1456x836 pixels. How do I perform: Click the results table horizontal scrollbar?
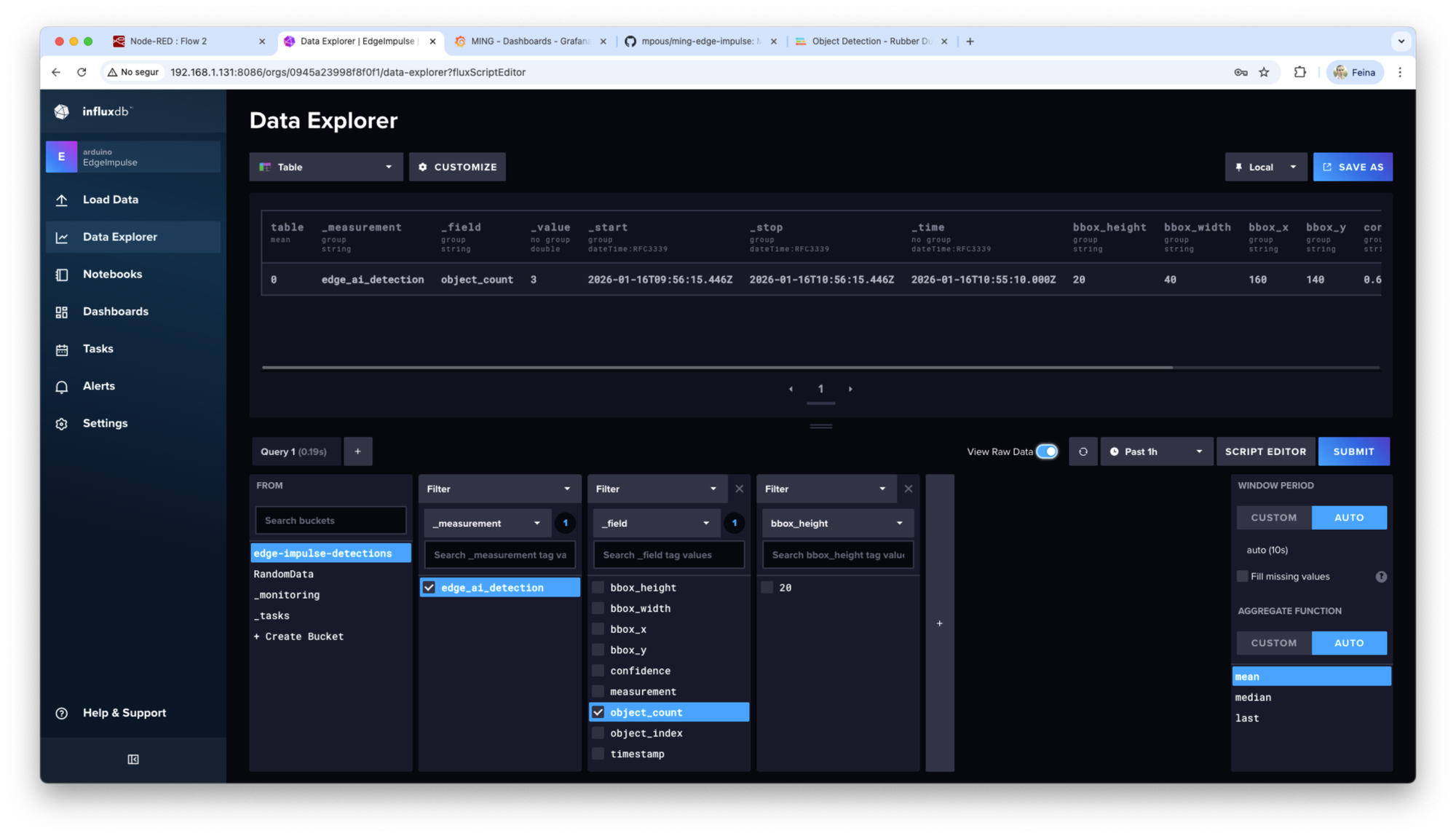click(717, 368)
